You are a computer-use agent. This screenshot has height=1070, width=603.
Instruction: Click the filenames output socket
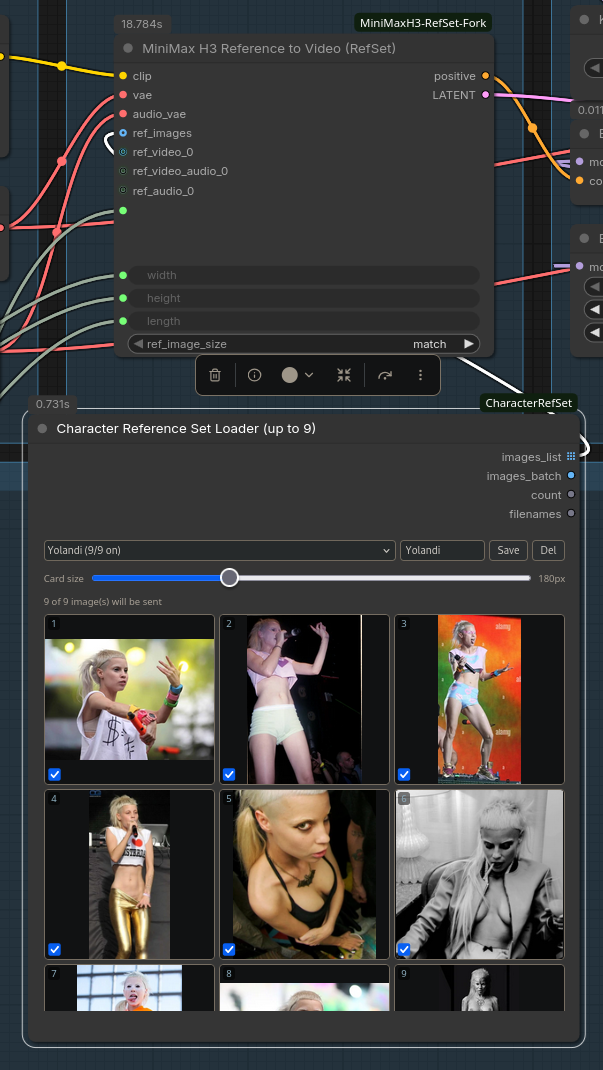[571, 514]
